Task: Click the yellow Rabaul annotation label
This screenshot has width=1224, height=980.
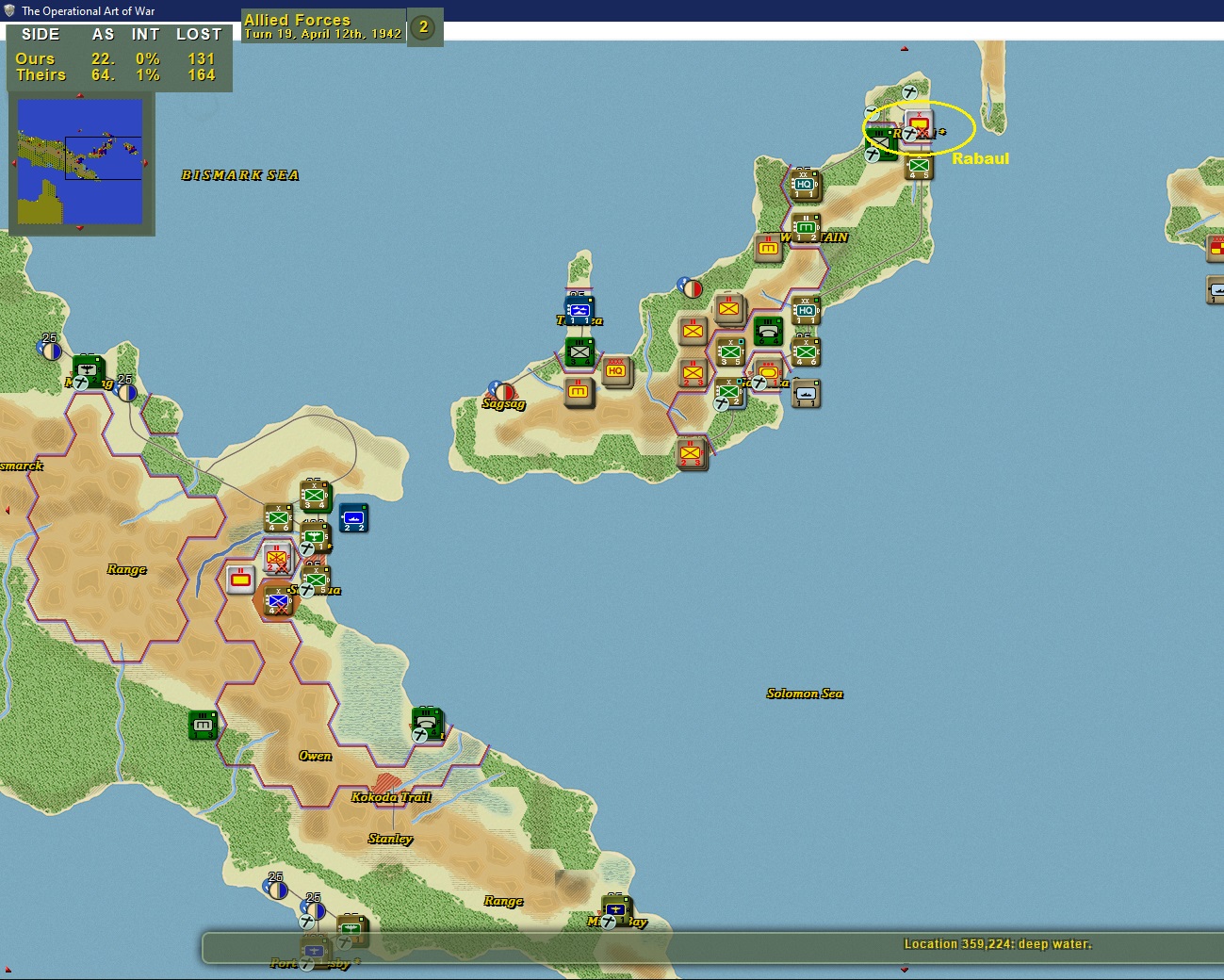Action: click(980, 158)
